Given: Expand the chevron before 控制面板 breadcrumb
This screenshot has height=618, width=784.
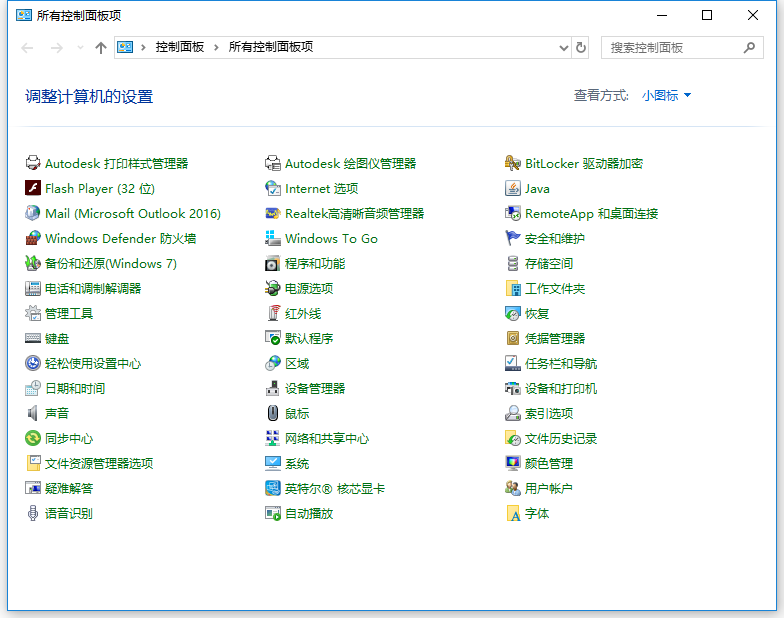Looking at the screenshot, I should click(x=143, y=48).
